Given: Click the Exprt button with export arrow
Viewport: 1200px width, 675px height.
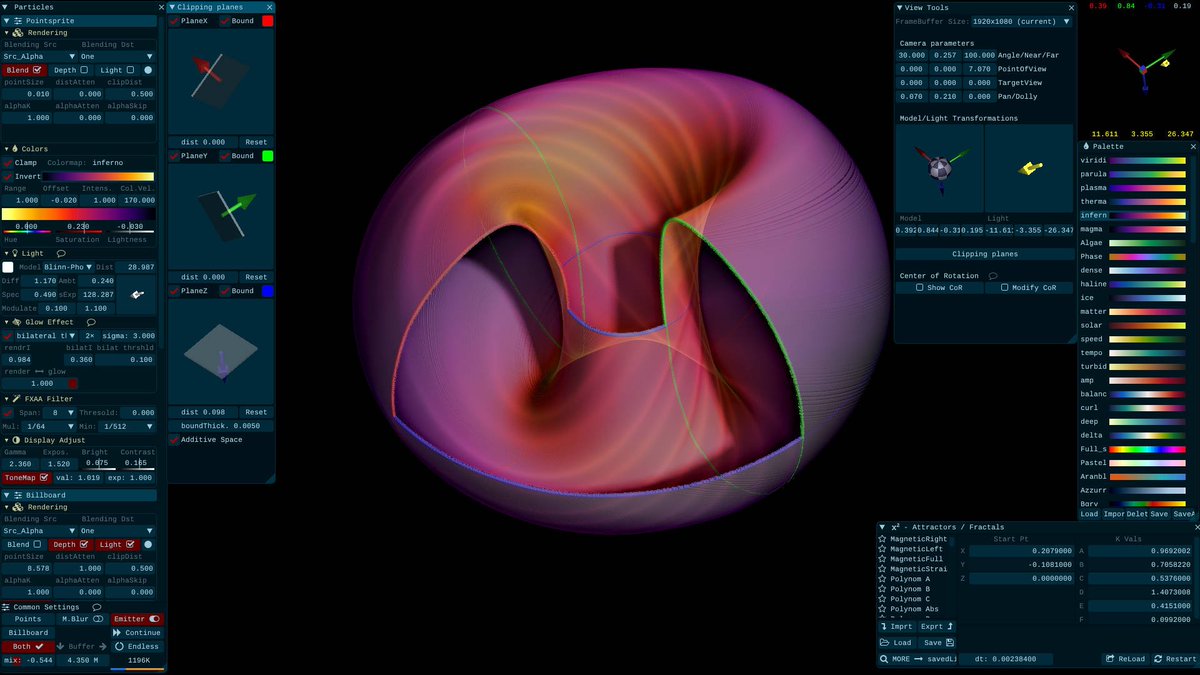Looking at the screenshot, I should (x=938, y=626).
